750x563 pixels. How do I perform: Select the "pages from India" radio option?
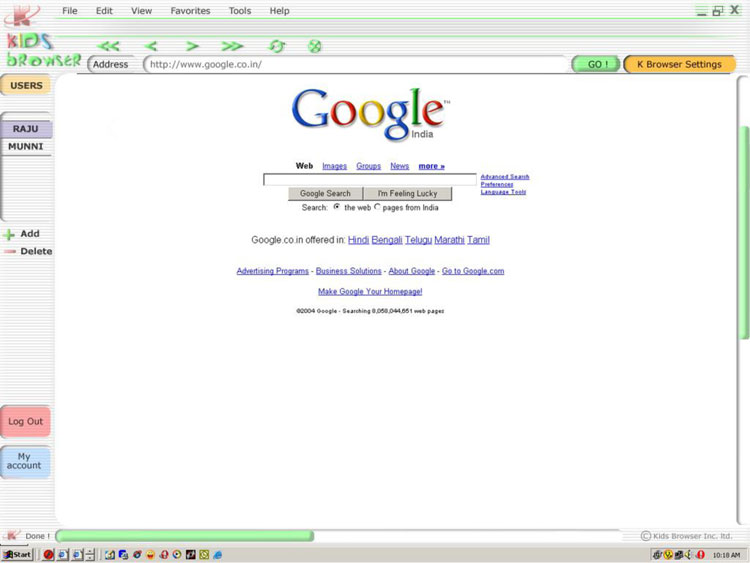click(x=377, y=207)
